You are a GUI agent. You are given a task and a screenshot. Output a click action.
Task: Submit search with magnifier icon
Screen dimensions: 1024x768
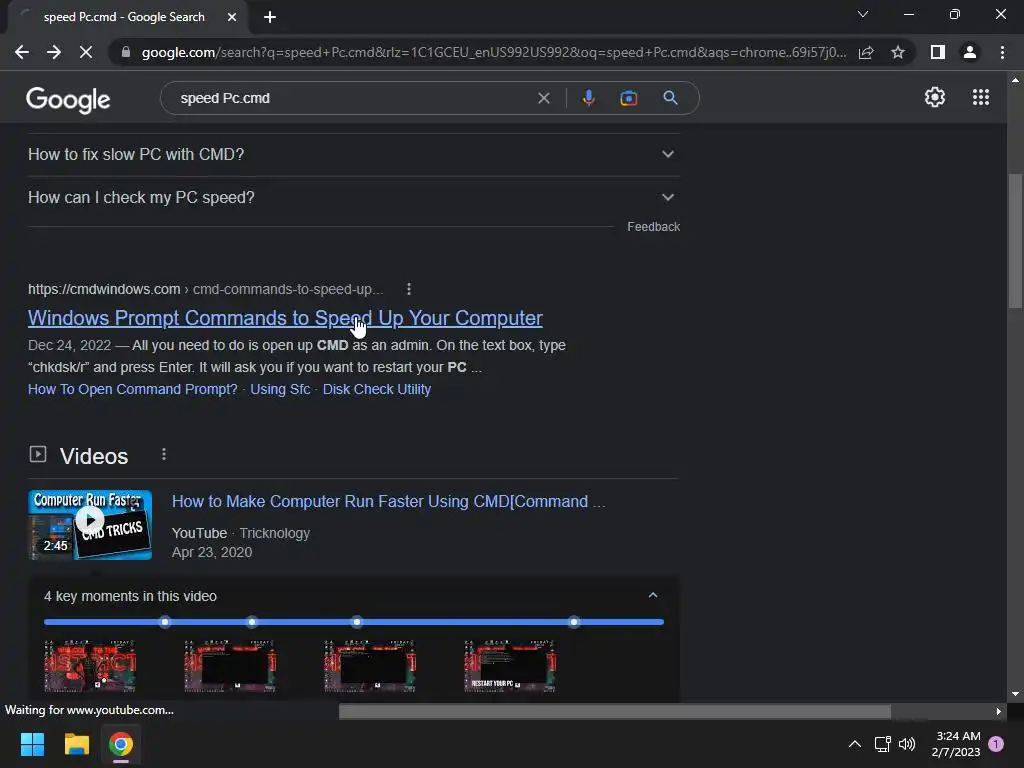pyautogui.click(x=670, y=98)
